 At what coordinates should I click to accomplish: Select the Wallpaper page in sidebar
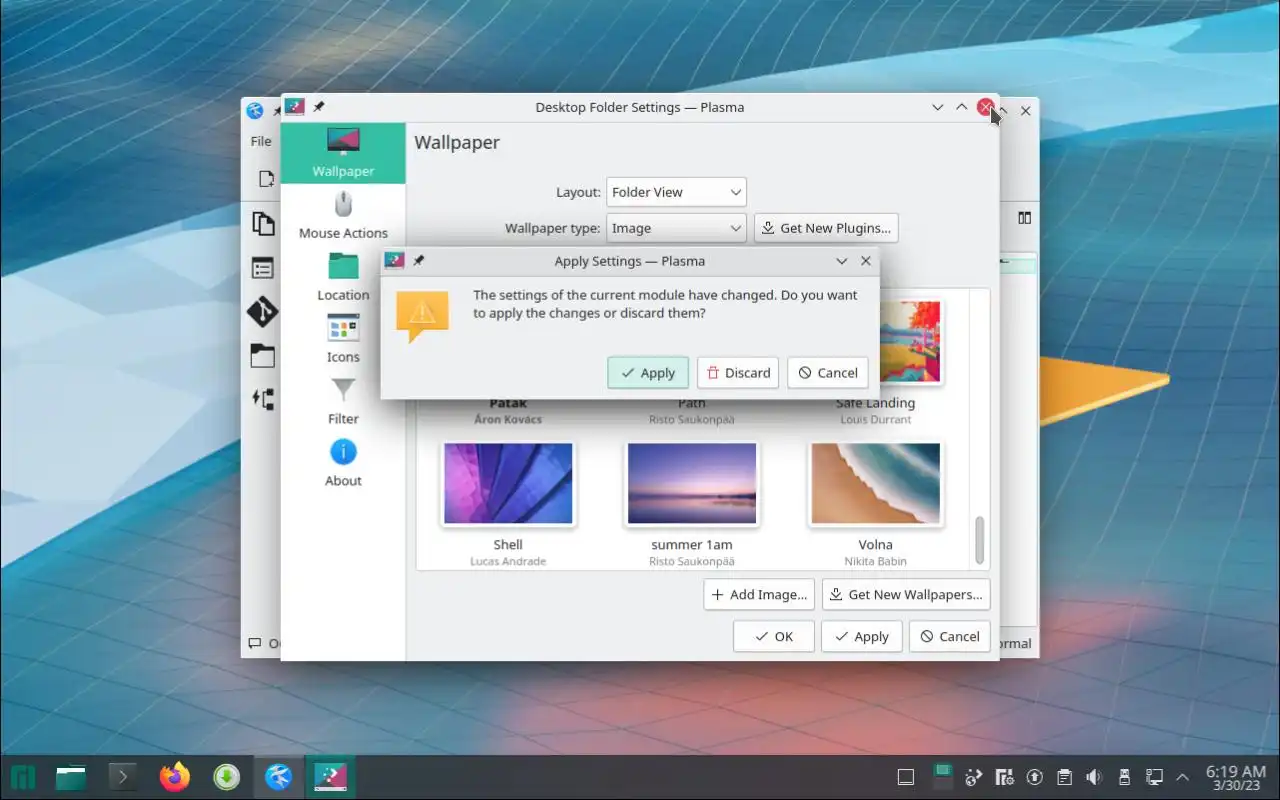point(343,153)
